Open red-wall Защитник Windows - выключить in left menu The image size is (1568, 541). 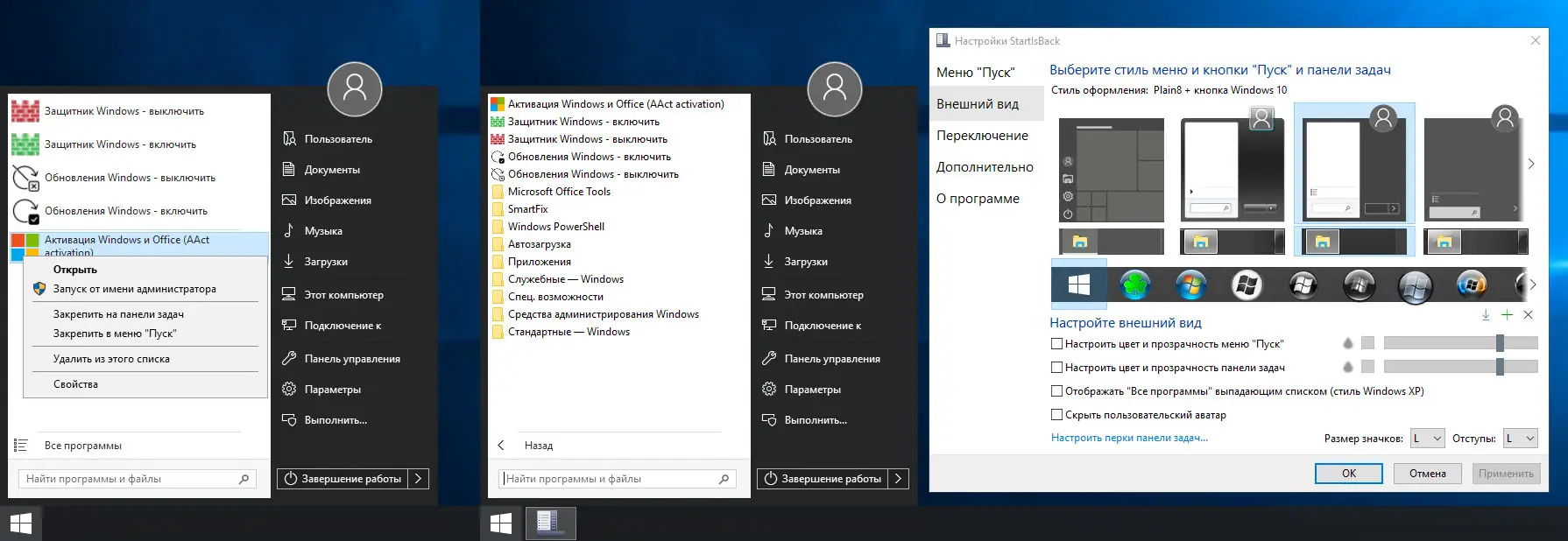click(x=138, y=111)
